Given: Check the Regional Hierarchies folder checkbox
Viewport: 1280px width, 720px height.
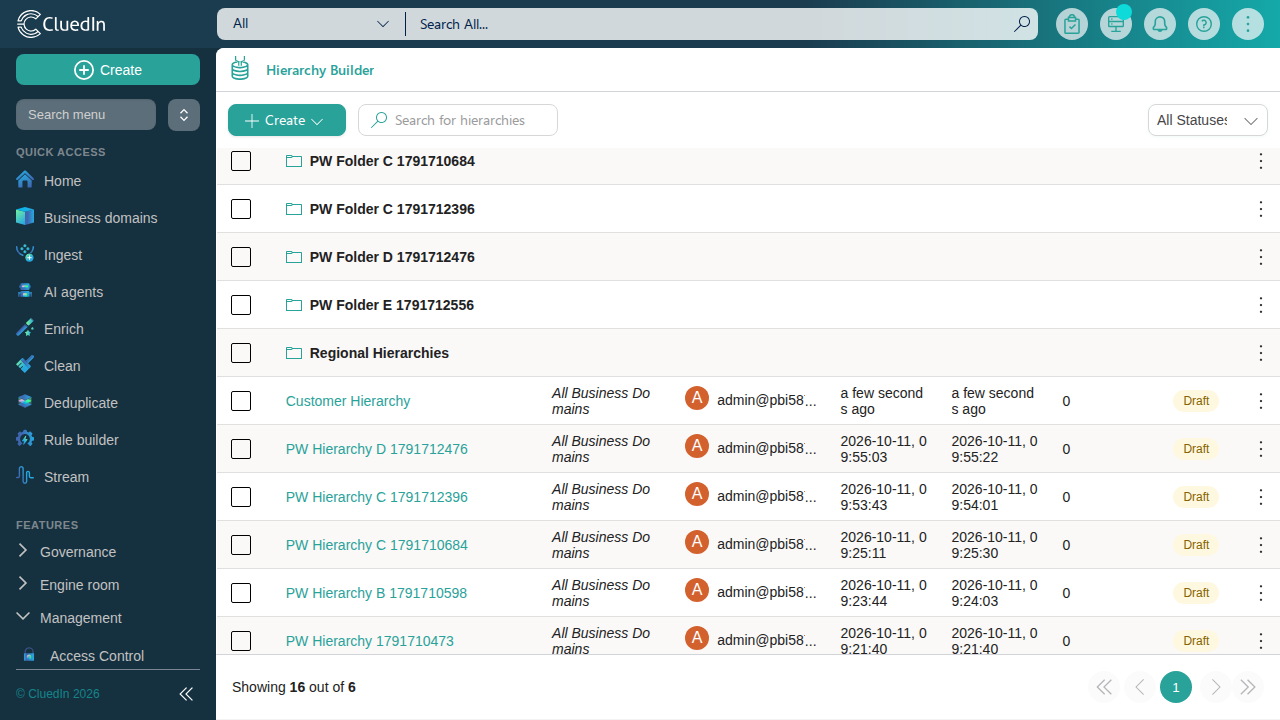Looking at the screenshot, I should click(241, 353).
